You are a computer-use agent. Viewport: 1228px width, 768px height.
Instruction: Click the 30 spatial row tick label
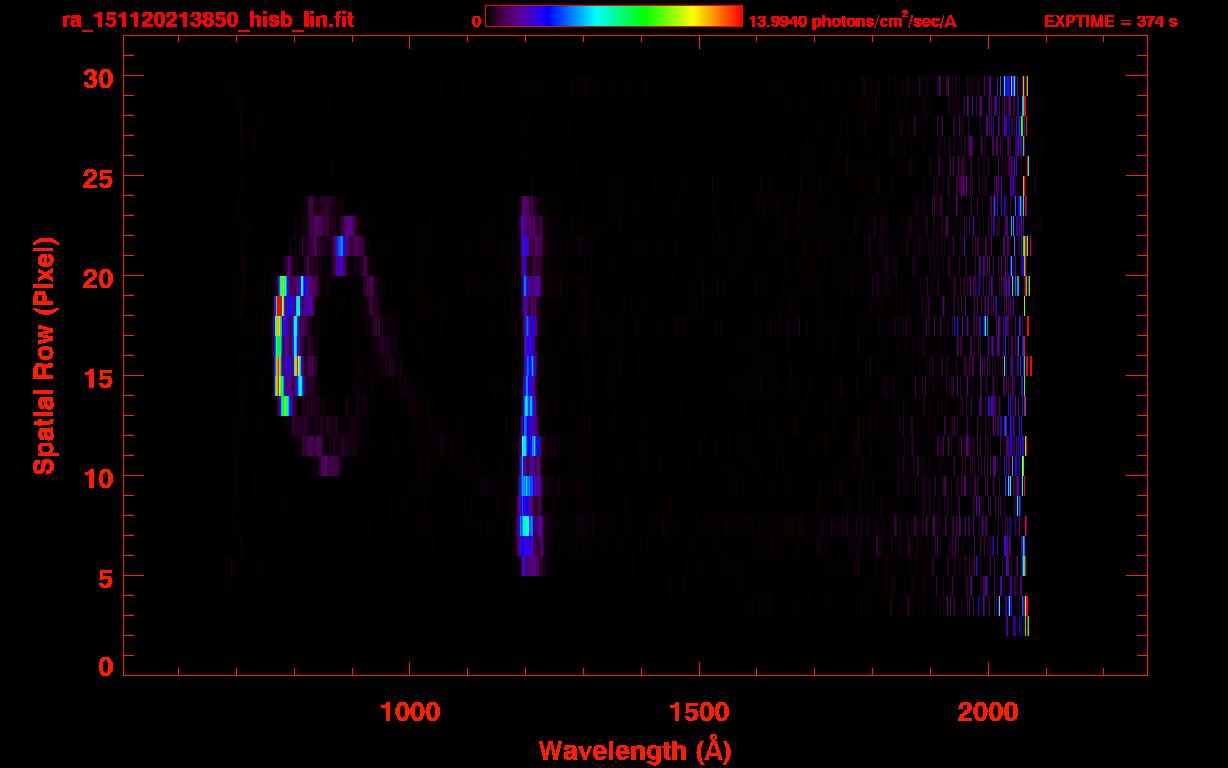click(x=97, y=77)
